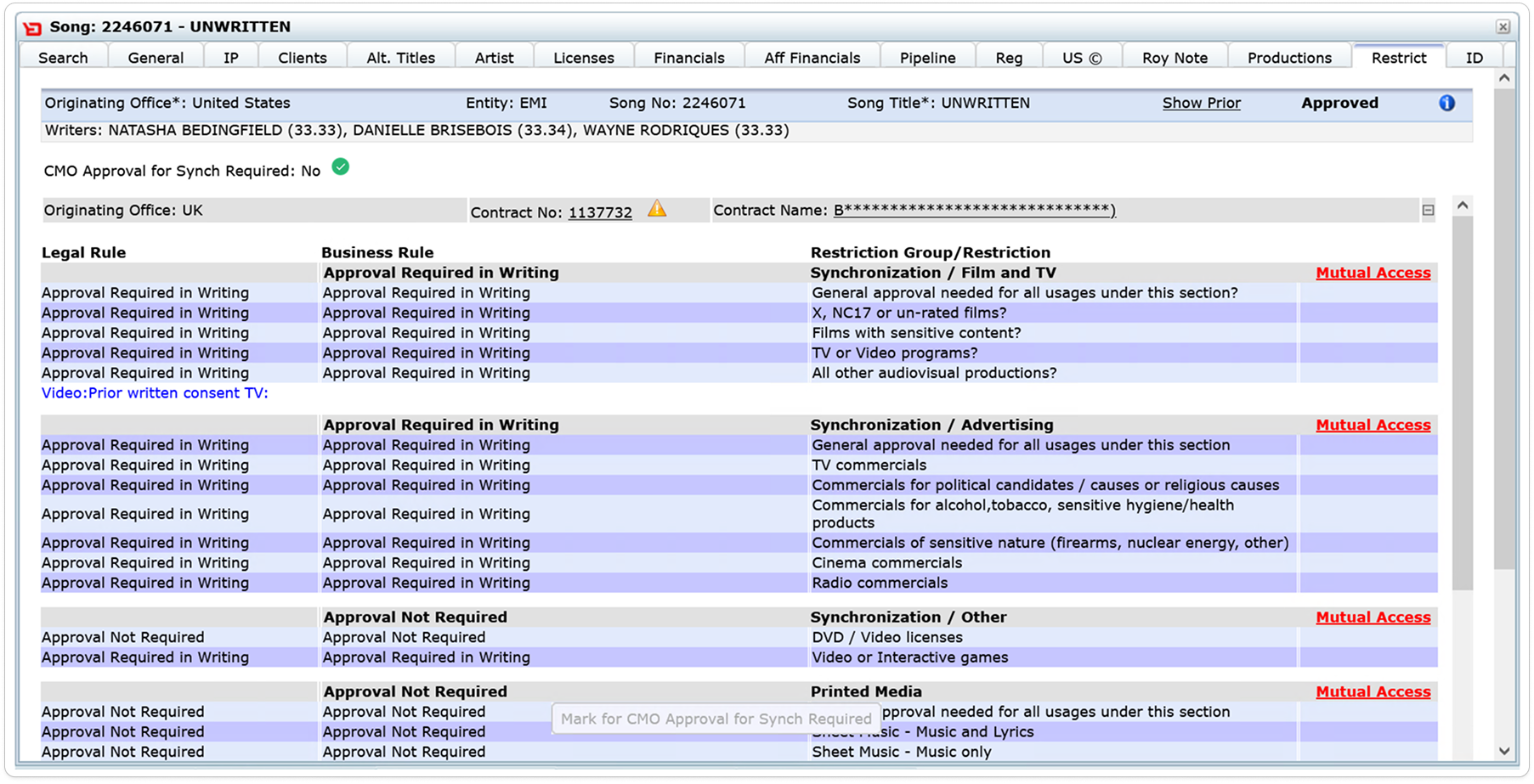Open the Roy Note tab

pos(1175,58)
